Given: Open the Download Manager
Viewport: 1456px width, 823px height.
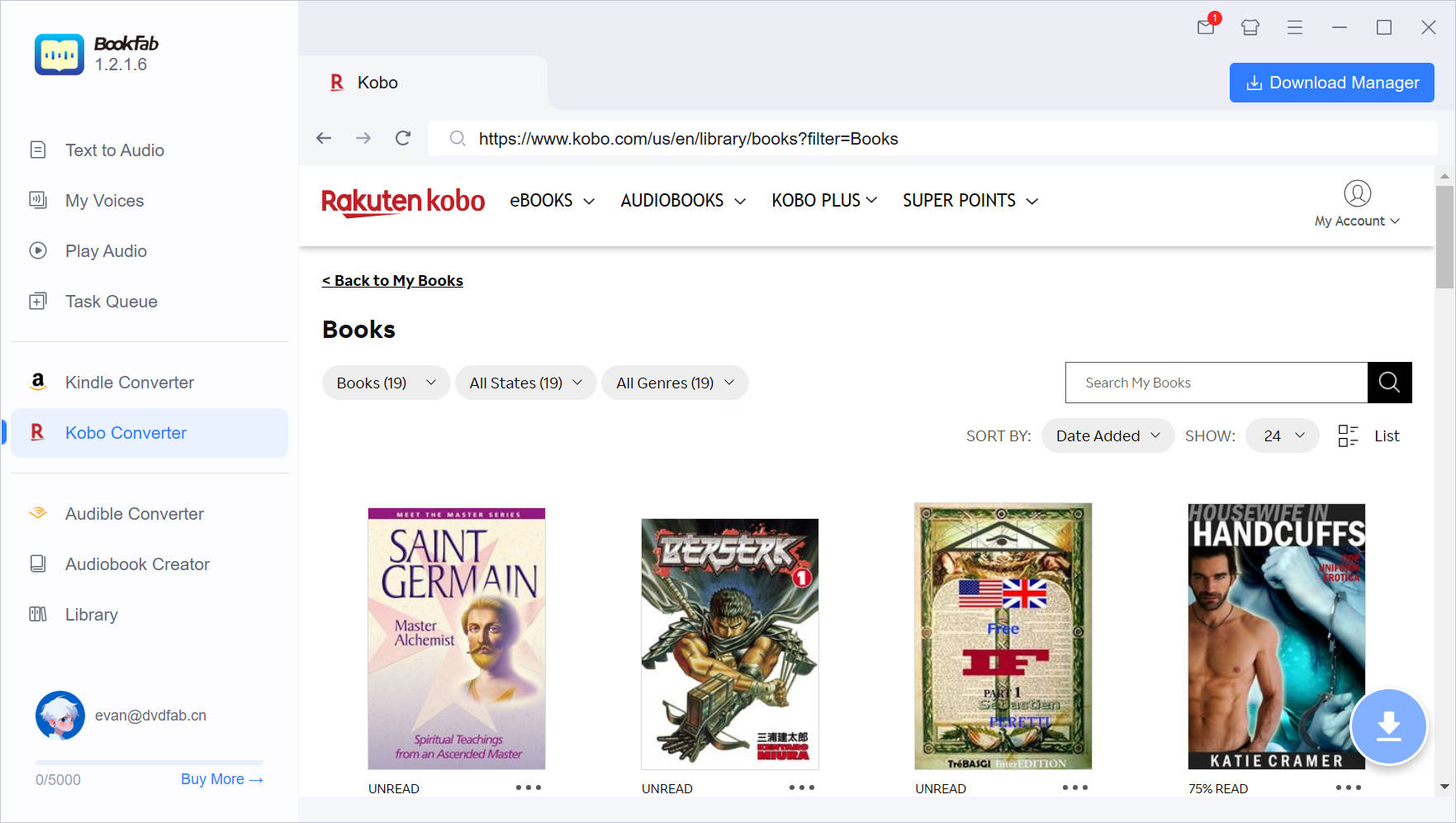Looking at the screenshot, I should click(1331, 83).
